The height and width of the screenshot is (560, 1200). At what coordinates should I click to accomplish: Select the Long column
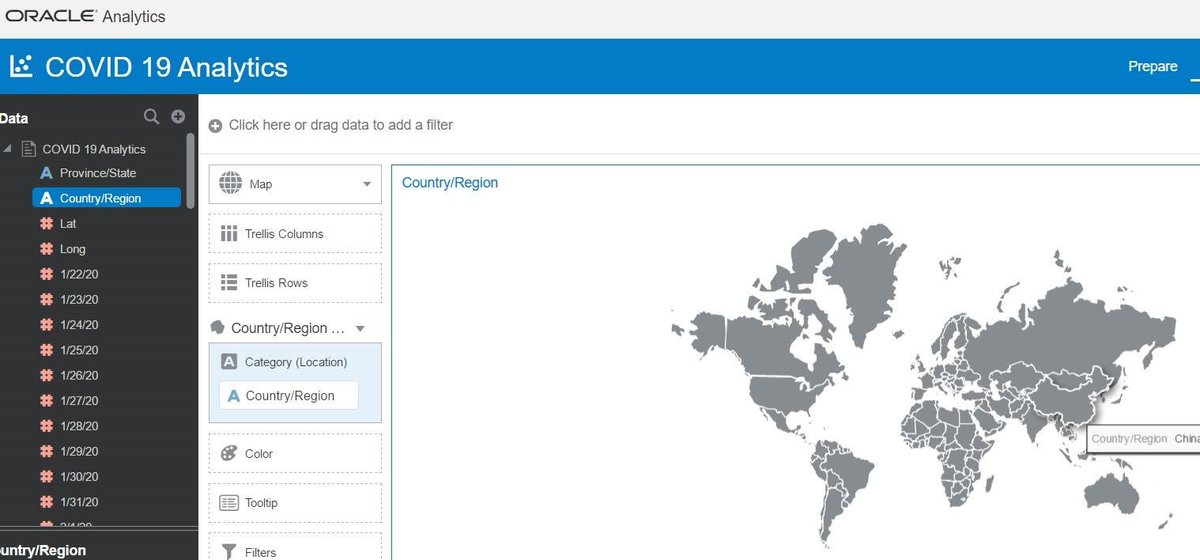pos(73,249)
